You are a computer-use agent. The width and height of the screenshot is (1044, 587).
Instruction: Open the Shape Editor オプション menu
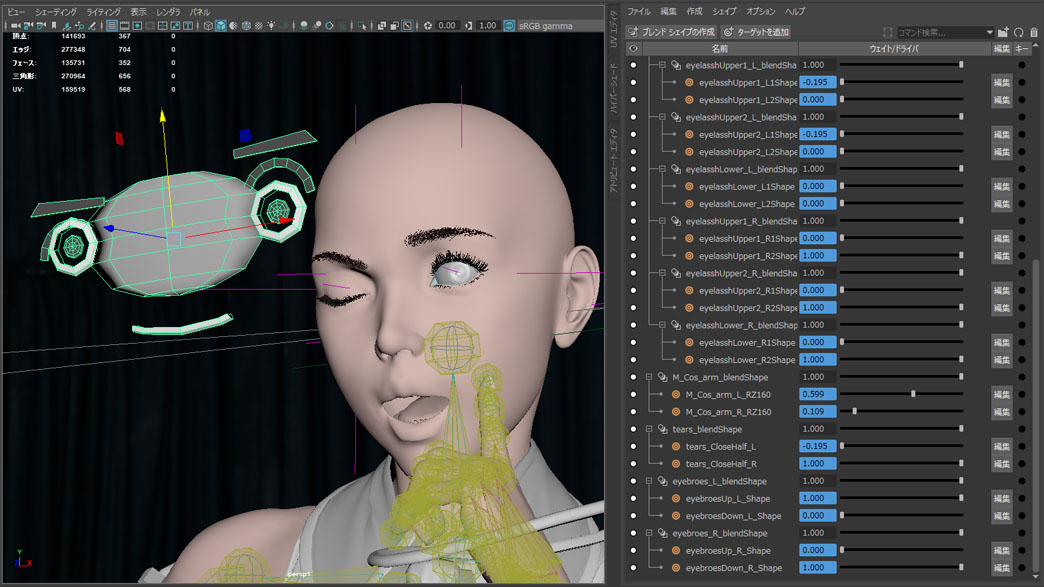760,11
